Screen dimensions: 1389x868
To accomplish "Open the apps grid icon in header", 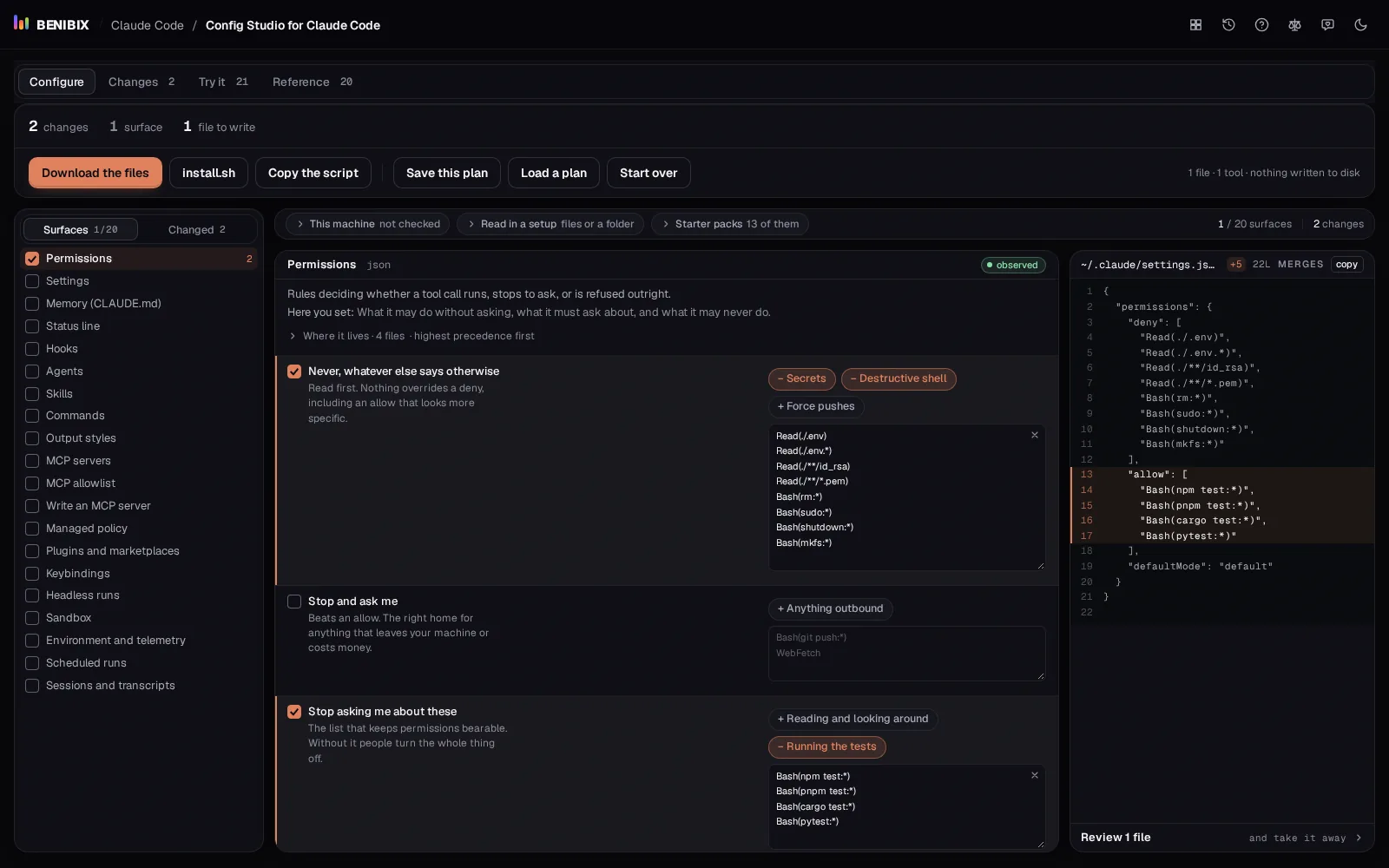I will 1195,25.
